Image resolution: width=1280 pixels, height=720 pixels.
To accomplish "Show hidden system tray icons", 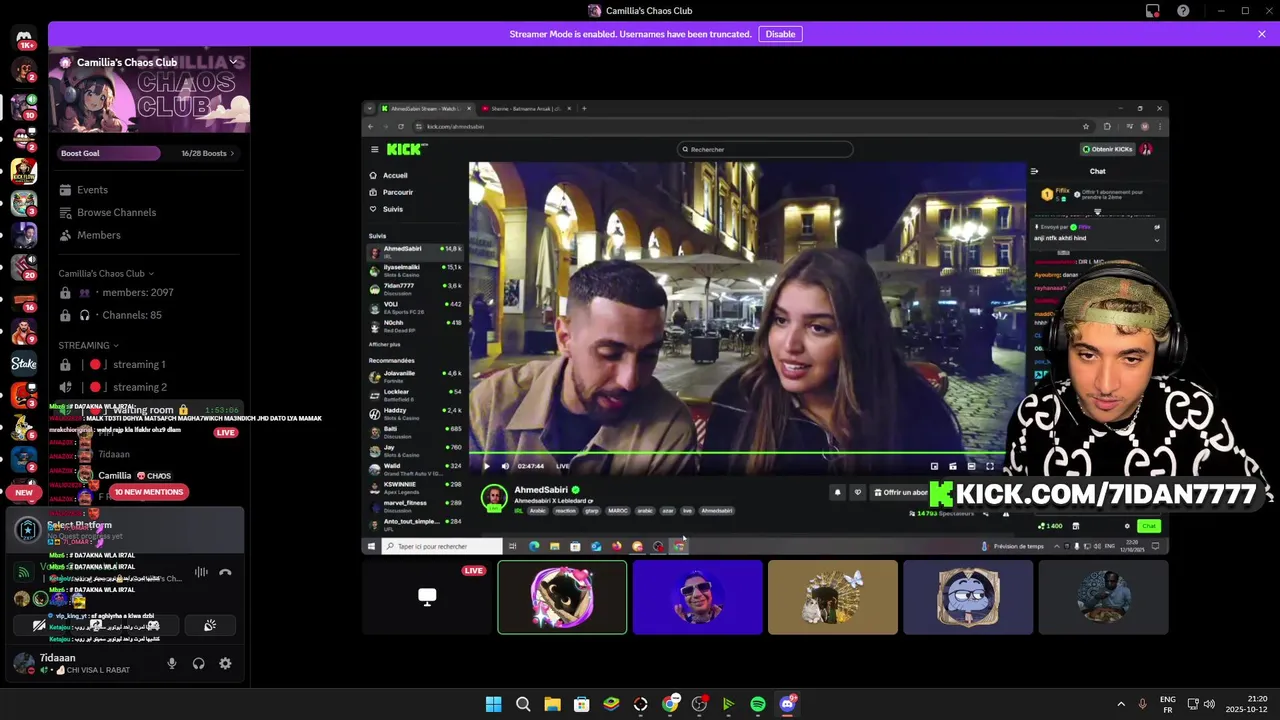I will click(1120, 704).
